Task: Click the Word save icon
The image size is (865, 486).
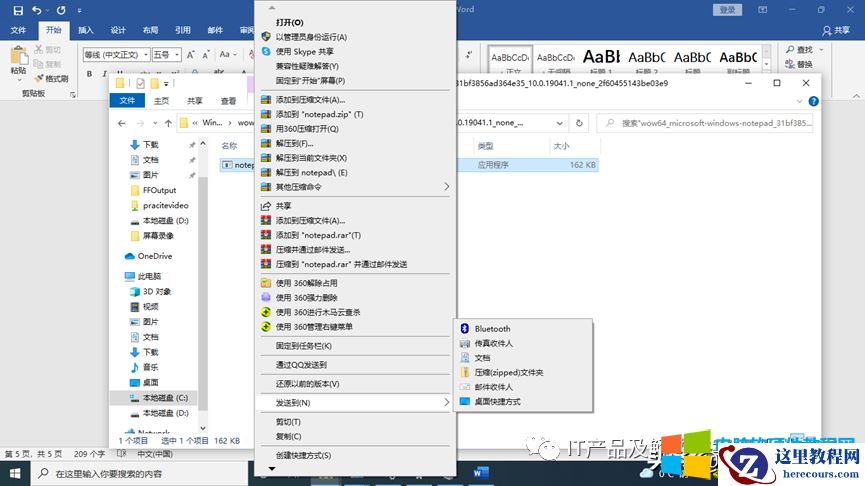Action: pyautogui.click(x=18, y=10)
